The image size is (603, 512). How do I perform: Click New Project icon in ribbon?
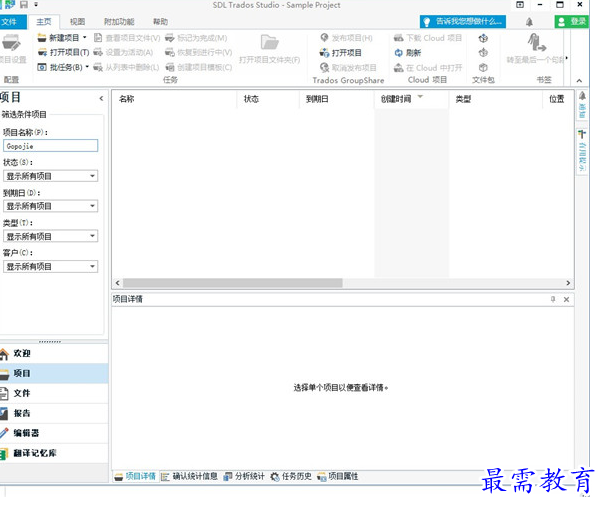(x=42, y=38)
